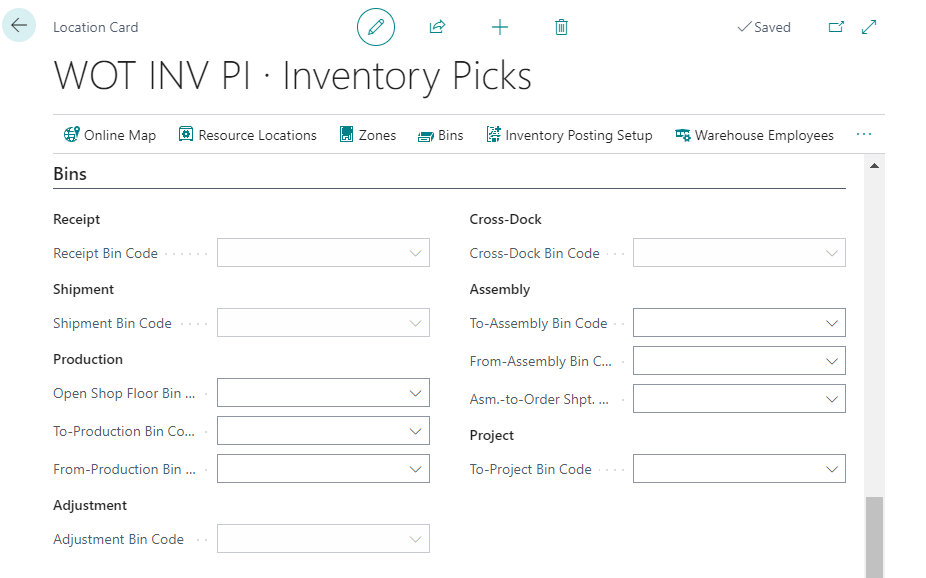The width and height of the screenshot is (926, 578).
Task: Open Online Map action
Action: pos(110,135)
